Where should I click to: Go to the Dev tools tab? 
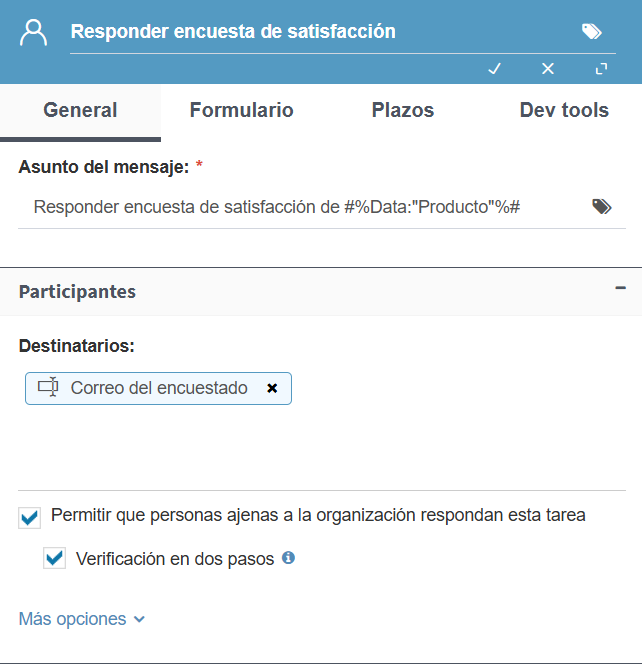point(564,110)
